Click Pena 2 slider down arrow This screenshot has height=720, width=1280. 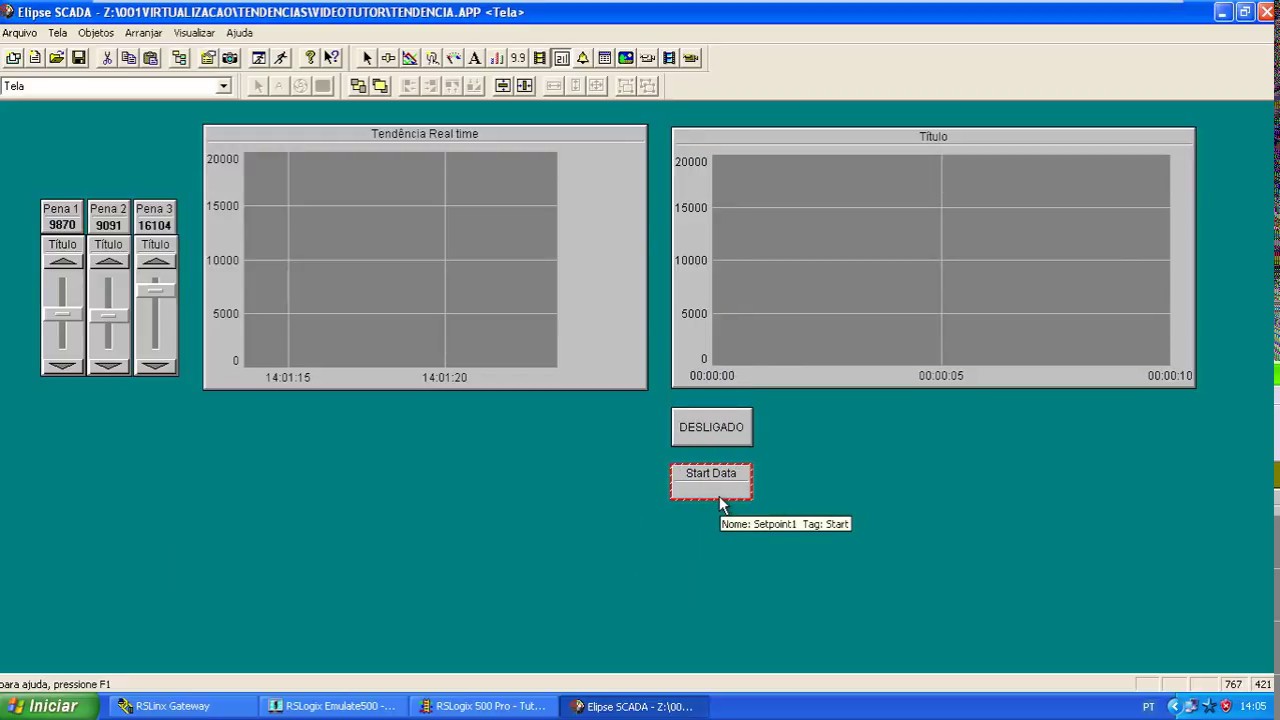109,366
